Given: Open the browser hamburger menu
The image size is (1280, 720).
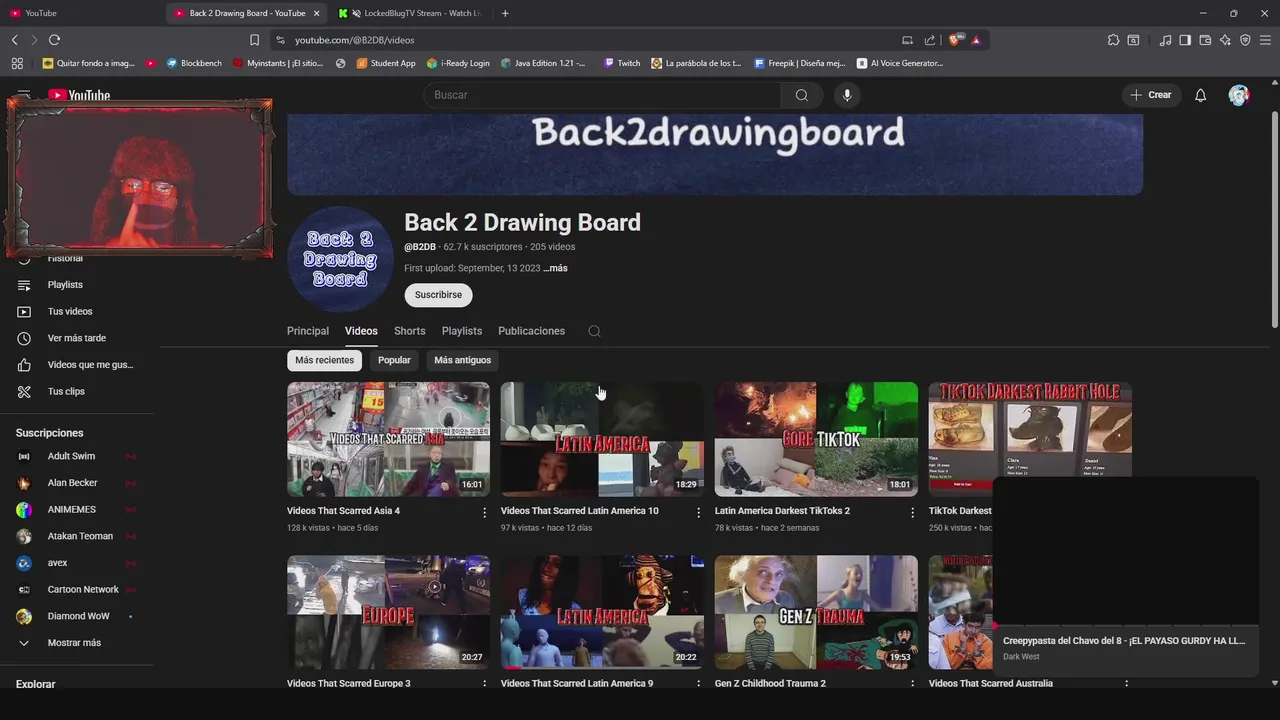Looking at the screenshot, I should pos(1265,40).
